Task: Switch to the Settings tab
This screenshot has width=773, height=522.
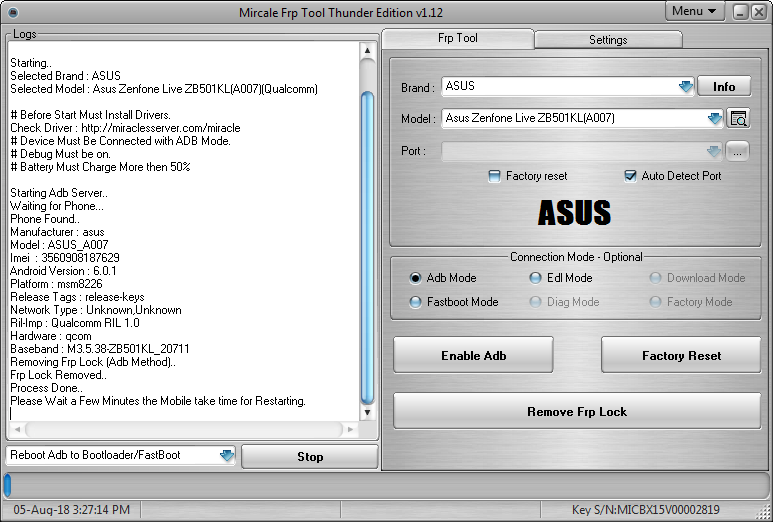Action: pos(608,40)
